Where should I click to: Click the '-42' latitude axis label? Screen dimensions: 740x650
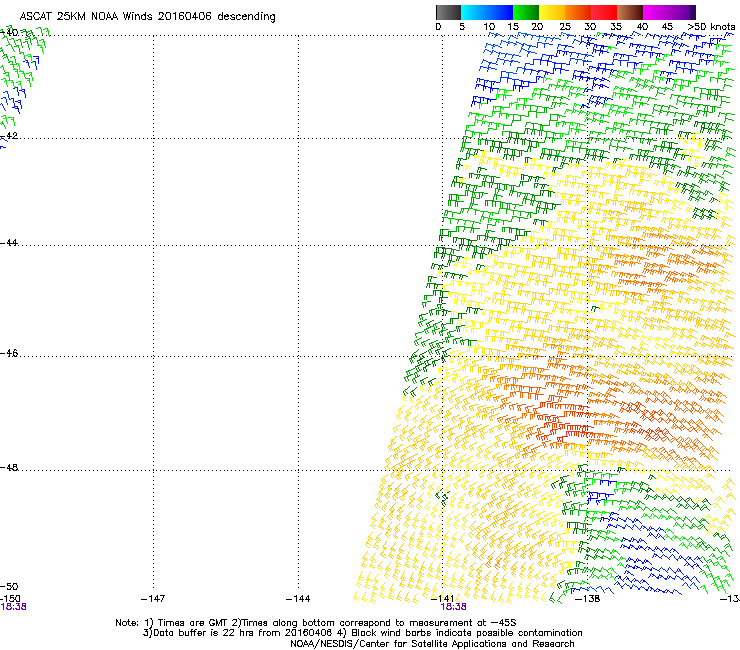(x=9, y=136)
